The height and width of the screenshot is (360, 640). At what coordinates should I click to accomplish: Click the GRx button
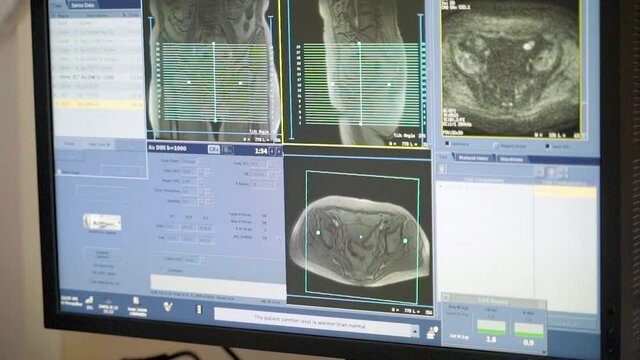click(213, 149)
